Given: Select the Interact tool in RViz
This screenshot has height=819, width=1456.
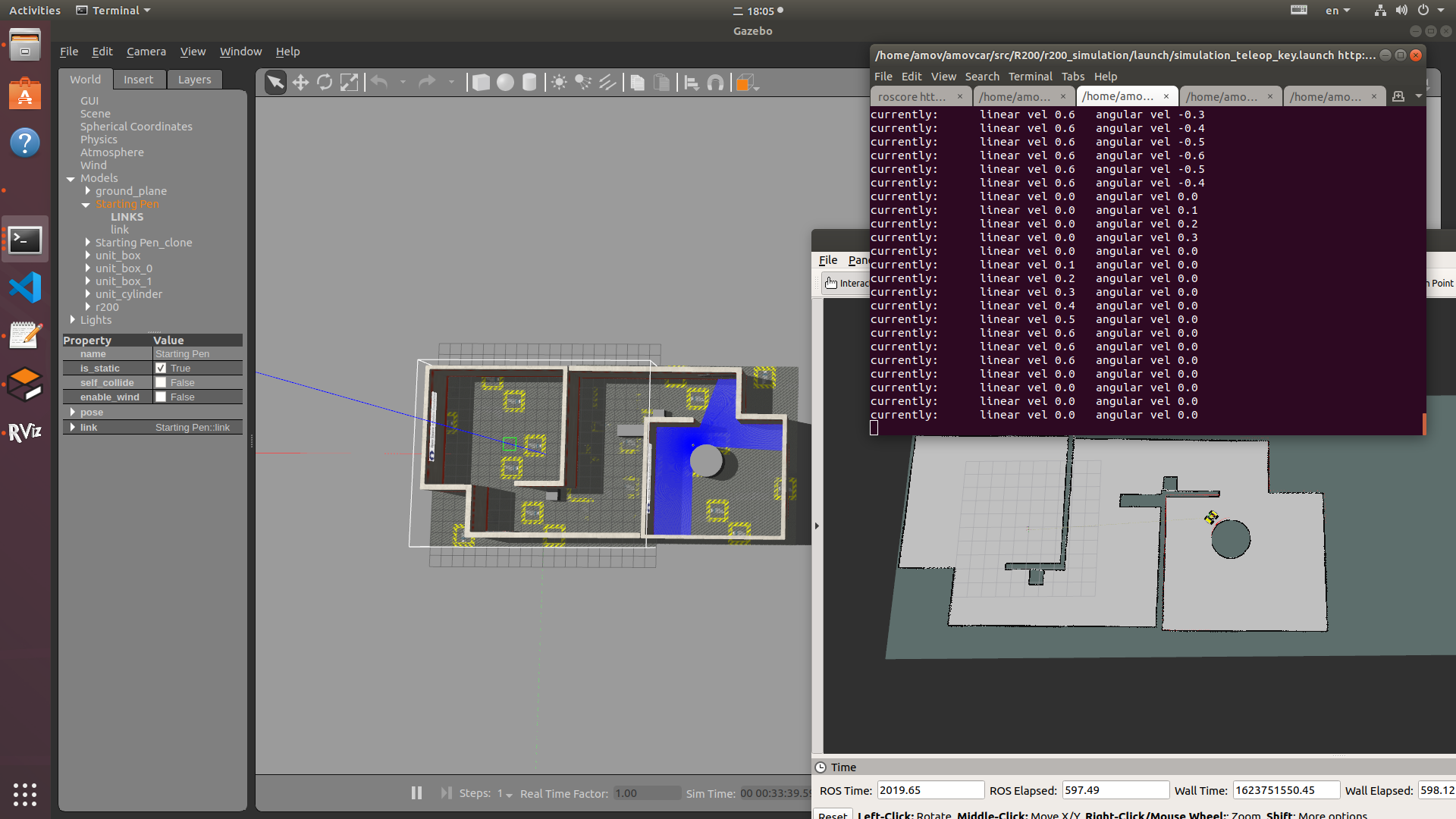Looking at the screenshot, I should click(x=846, y=283).
